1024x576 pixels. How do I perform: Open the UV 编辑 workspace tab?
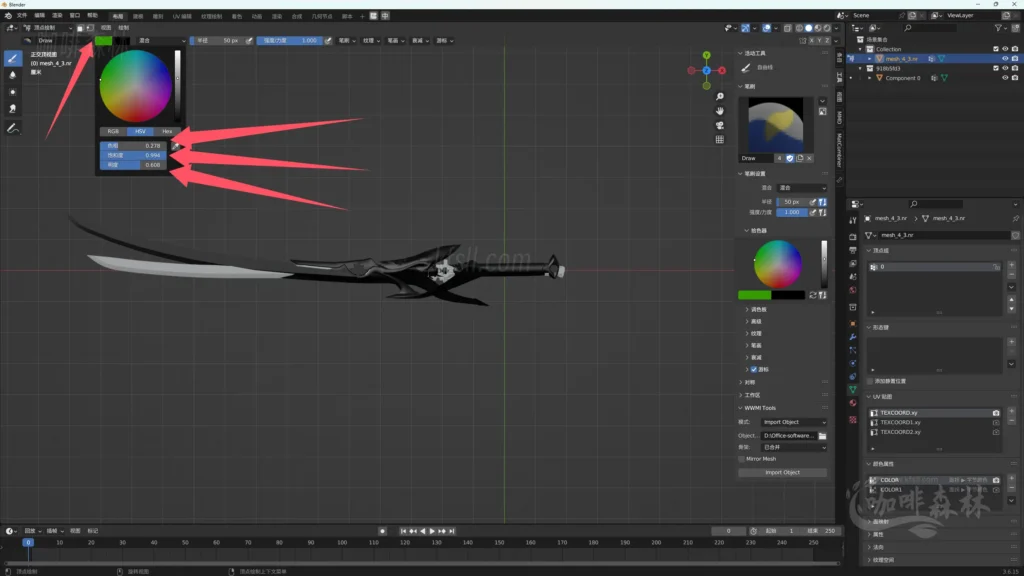pyautogui.click(x=182, y=17)
